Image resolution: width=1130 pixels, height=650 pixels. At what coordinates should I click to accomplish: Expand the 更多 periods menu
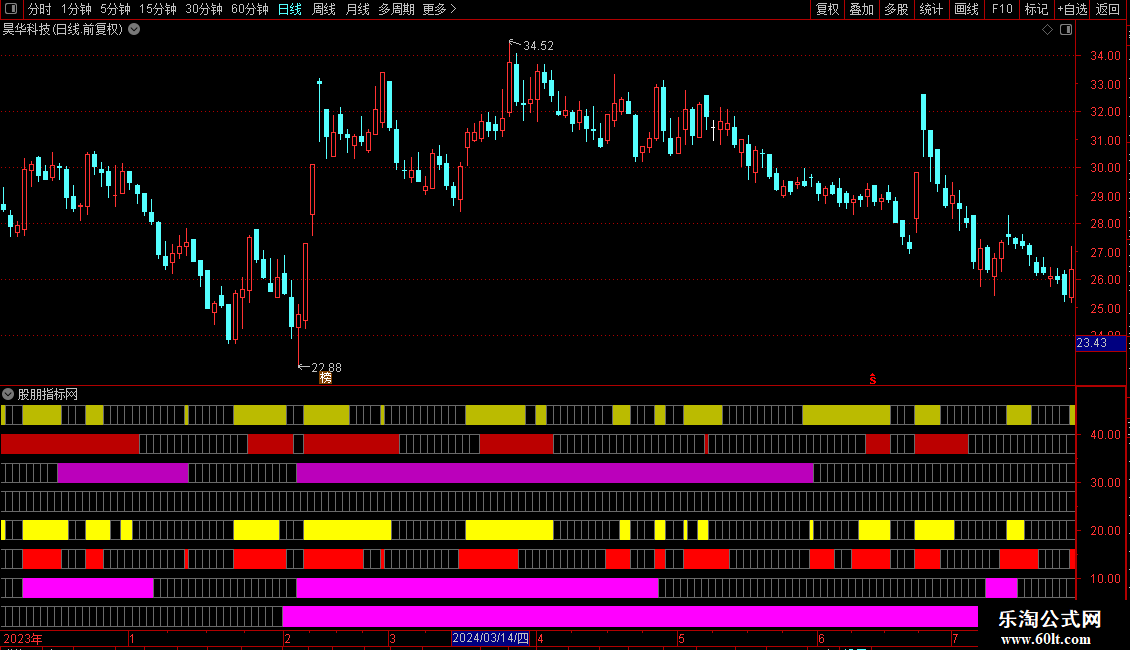click(x=439, y=9)
